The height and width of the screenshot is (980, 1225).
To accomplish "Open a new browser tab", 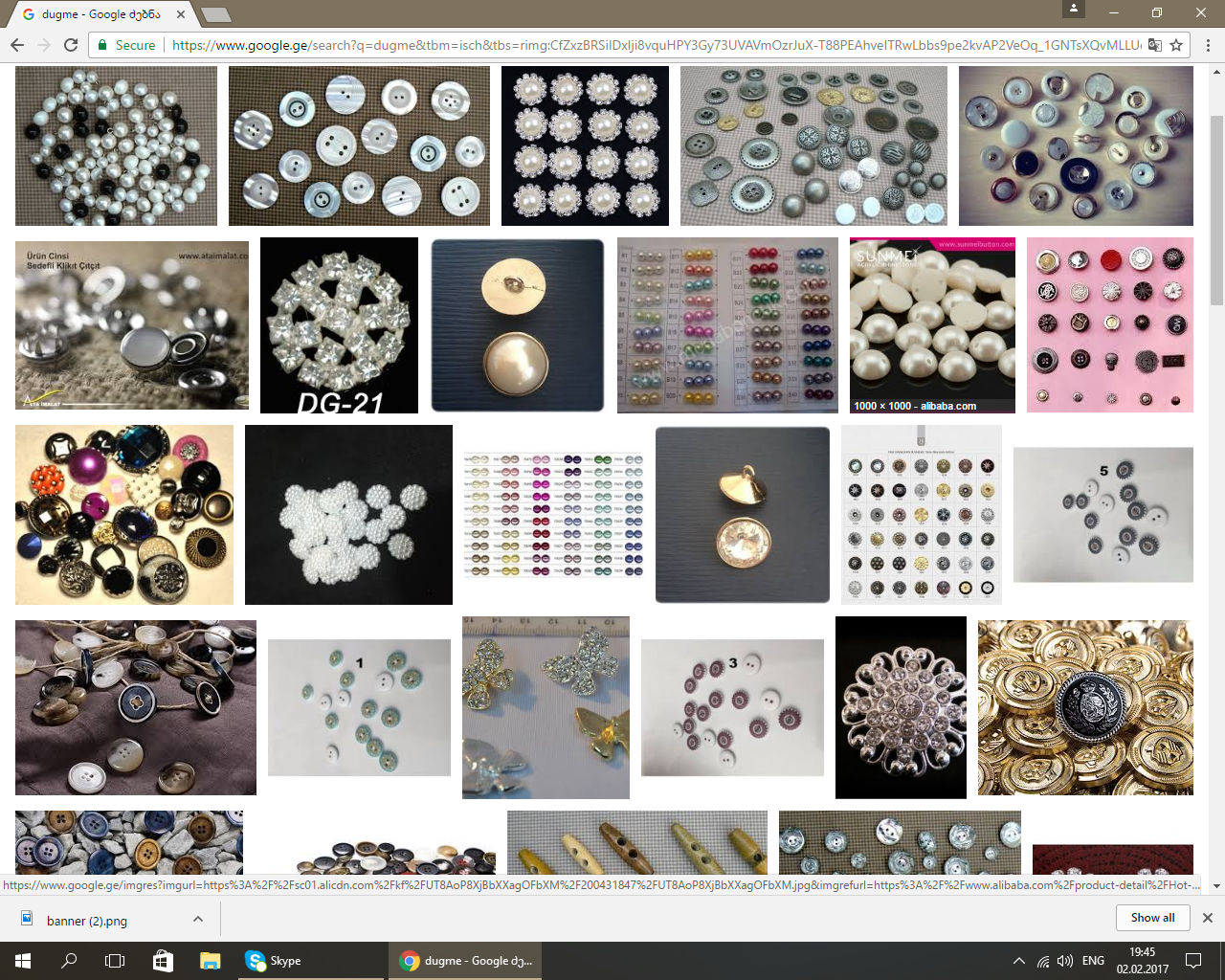I will 216,14.
